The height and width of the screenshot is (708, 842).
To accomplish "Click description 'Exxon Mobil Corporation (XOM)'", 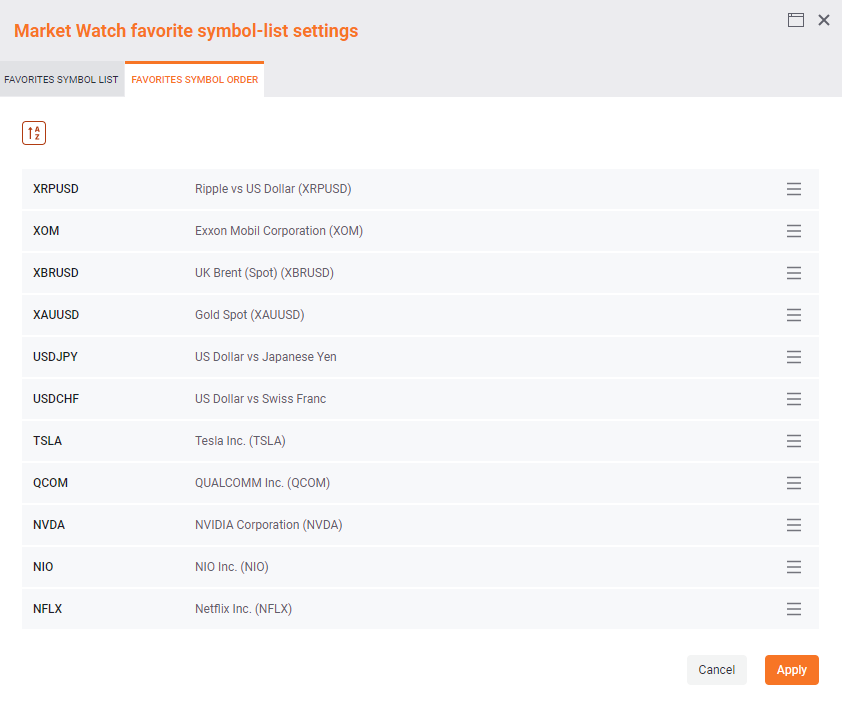I will click(x=279, y=231).
